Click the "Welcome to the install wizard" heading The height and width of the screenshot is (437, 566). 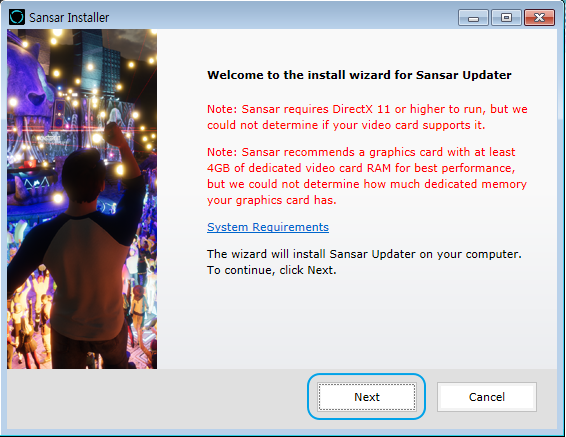359,75
